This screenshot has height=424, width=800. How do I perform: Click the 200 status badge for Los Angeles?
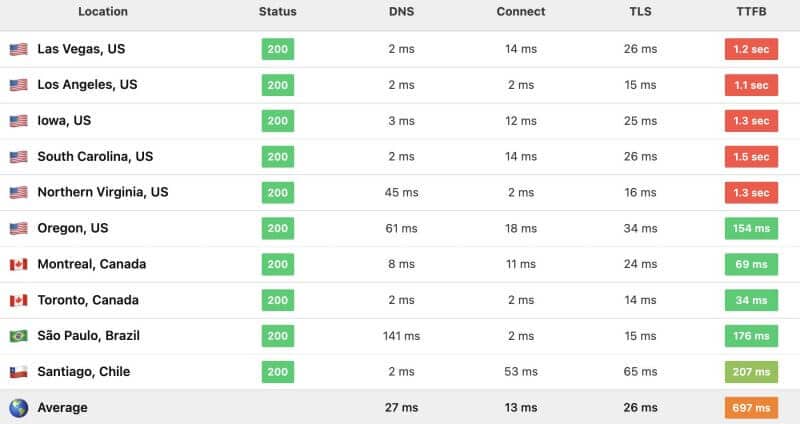tap(278, 85)
